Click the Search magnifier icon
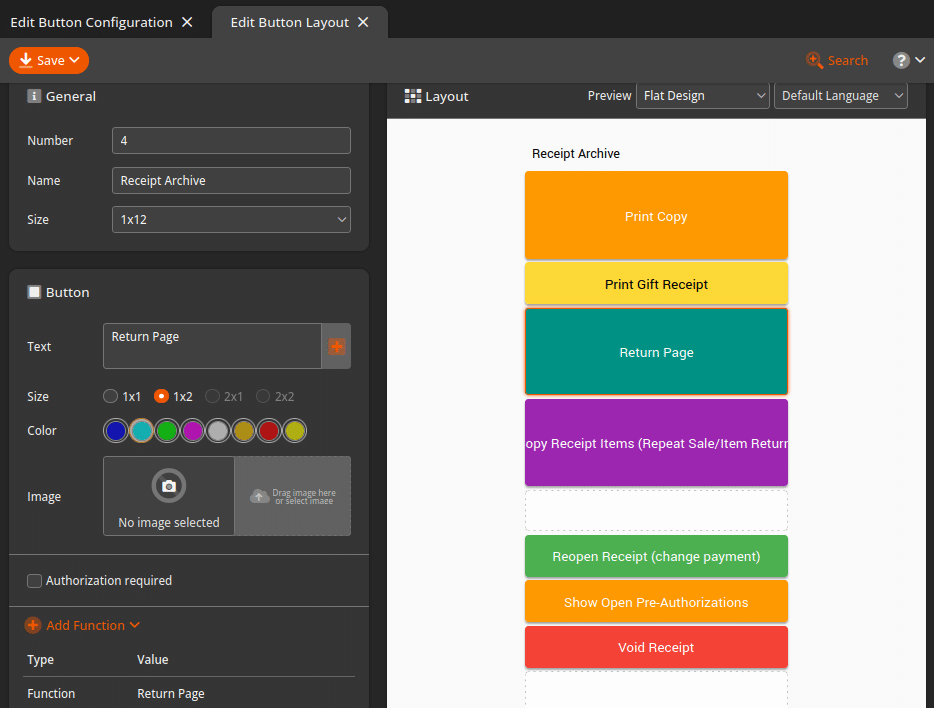Image resolution: width=934 pixels, height=708 pixels. pyautogui.click(x=814, y=60)
